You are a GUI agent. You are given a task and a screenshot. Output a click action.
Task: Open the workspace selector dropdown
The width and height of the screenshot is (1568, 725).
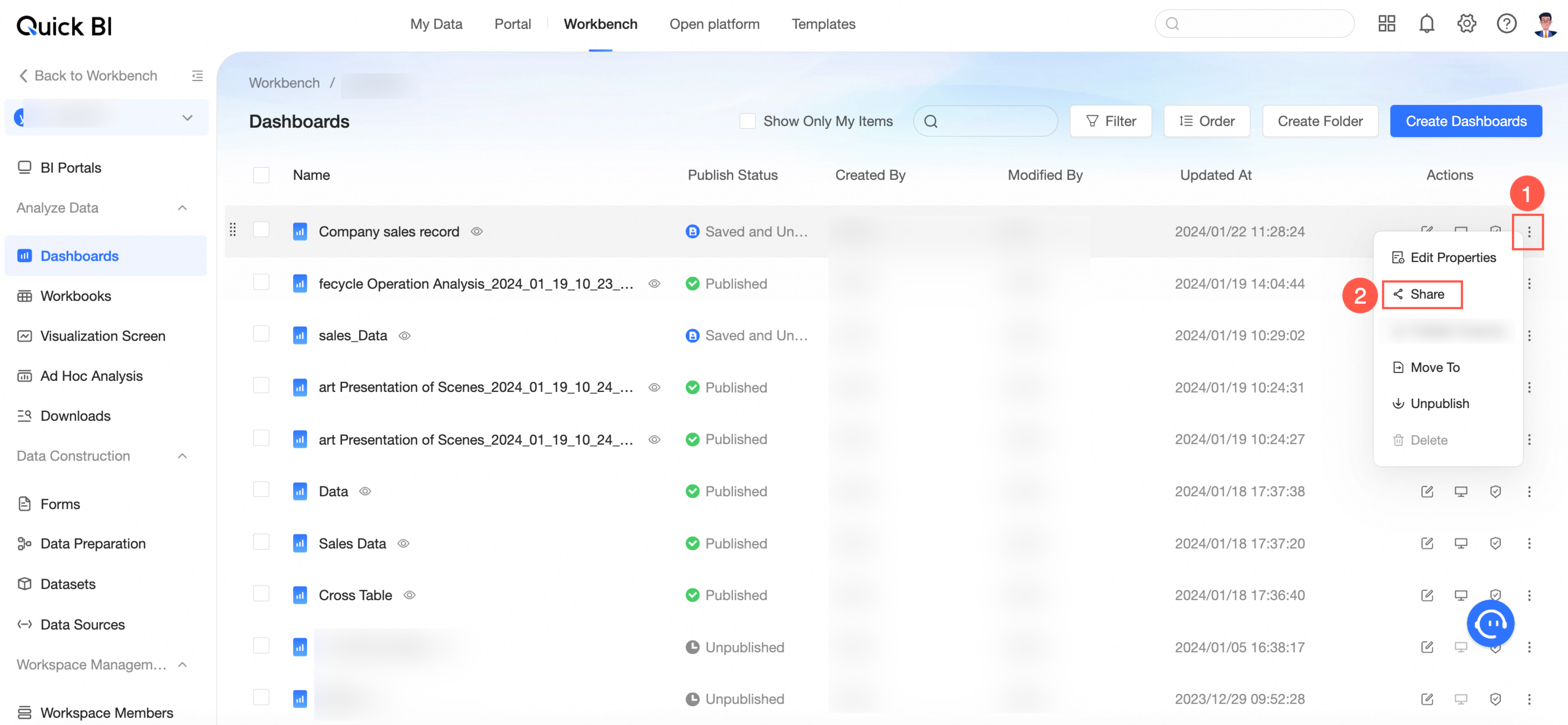[107, 117]
